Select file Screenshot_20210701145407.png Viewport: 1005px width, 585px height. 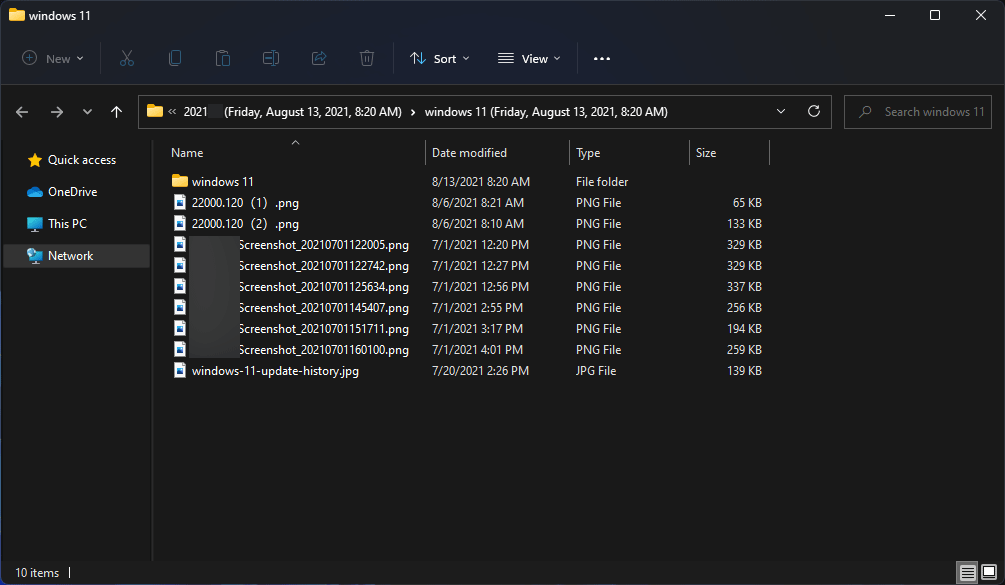point(324,308)
